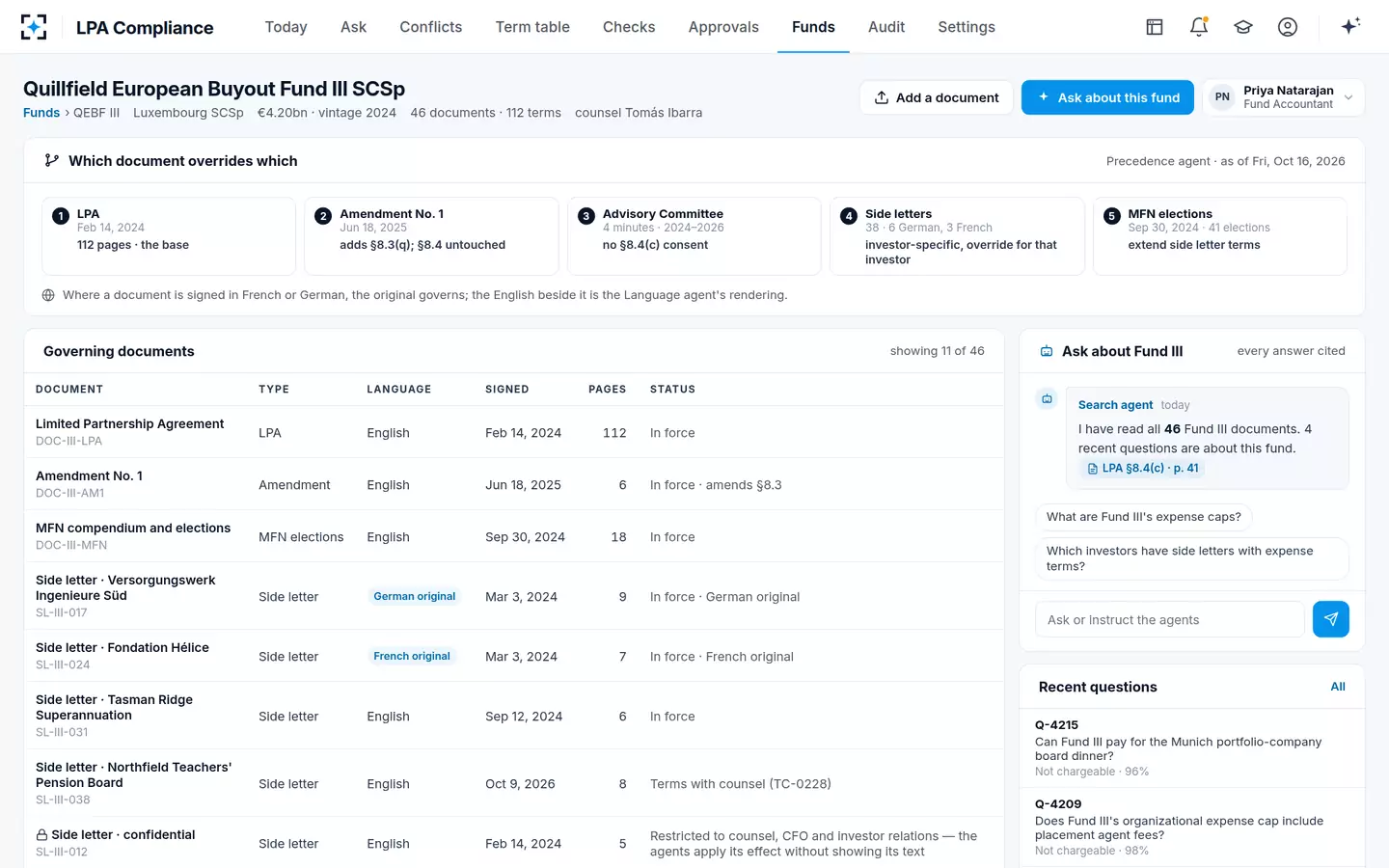Focus the 'Ask or instruct the agents' input
Screen dimensions: 1389x868
pyautogui.click(x=1170, y=619)
